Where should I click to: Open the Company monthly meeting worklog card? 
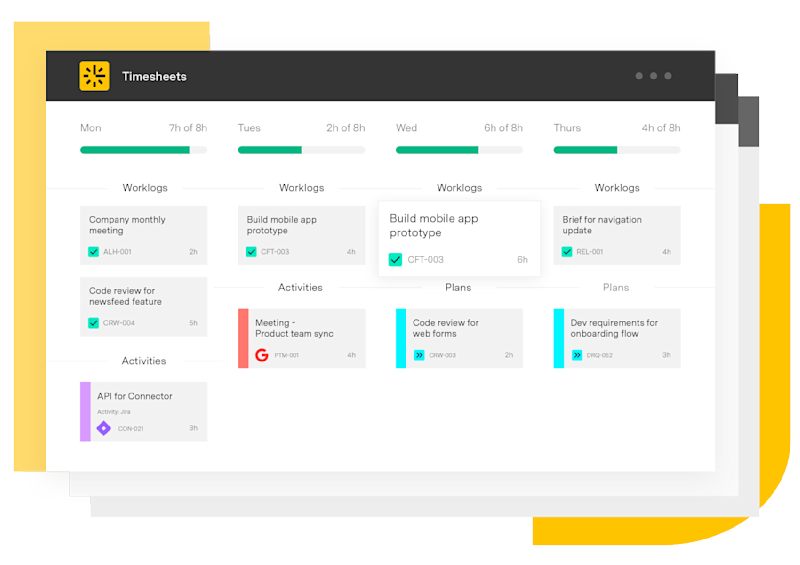pos(143,235)
